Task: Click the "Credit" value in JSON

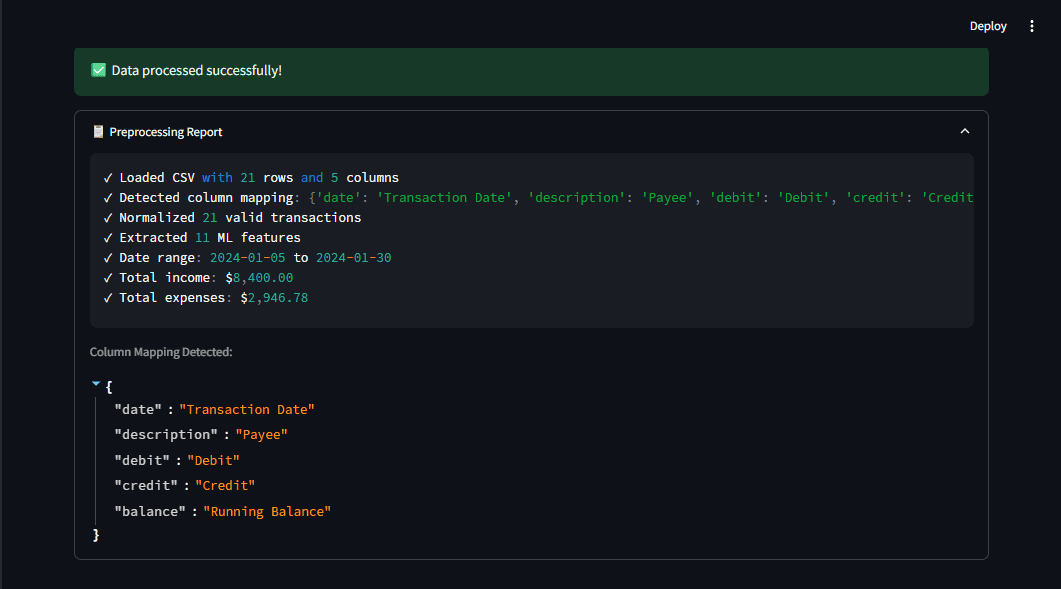Action: tap(225, 485)
